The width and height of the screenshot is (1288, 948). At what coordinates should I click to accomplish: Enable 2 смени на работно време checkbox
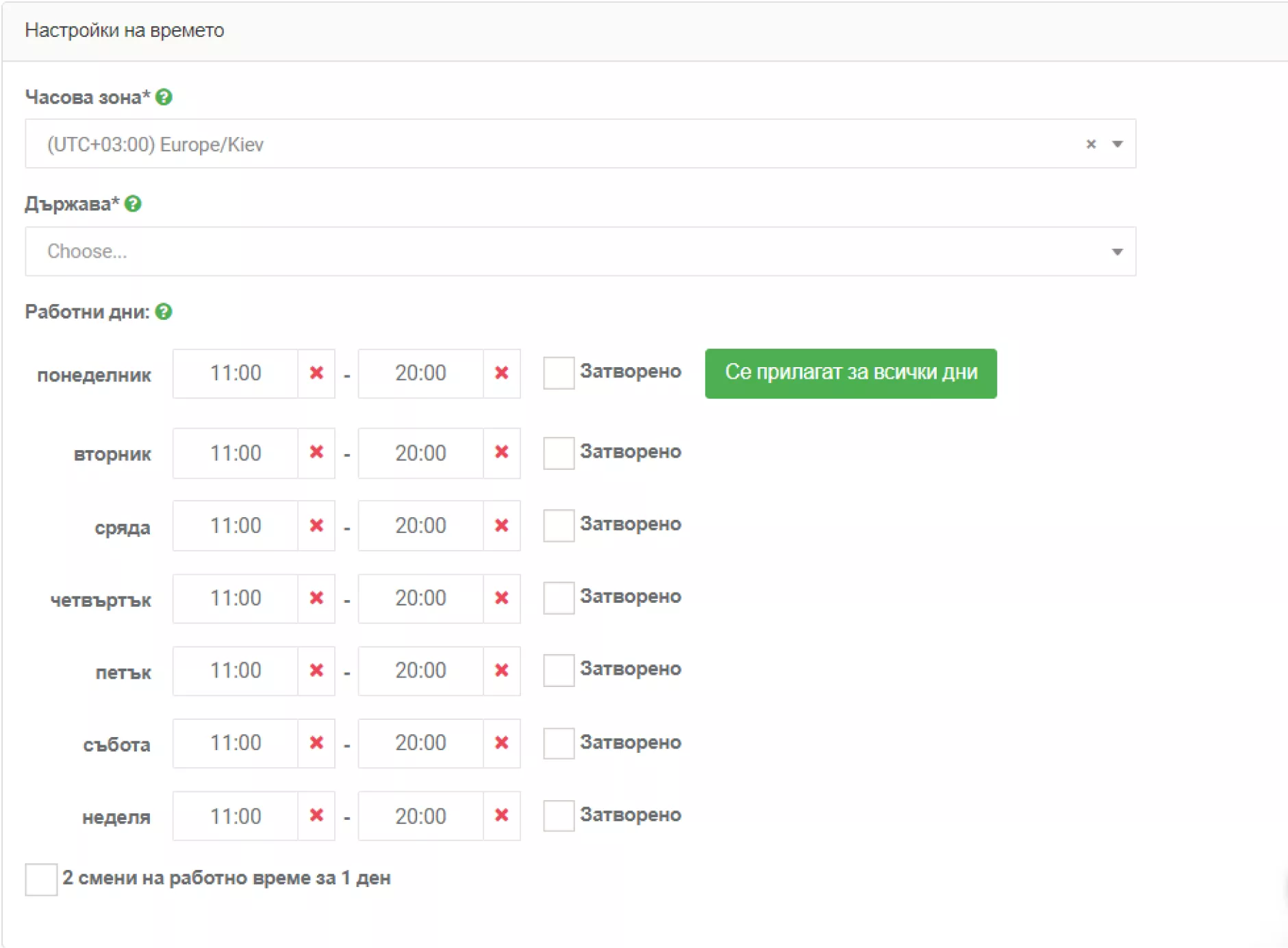tap(41, 880)
